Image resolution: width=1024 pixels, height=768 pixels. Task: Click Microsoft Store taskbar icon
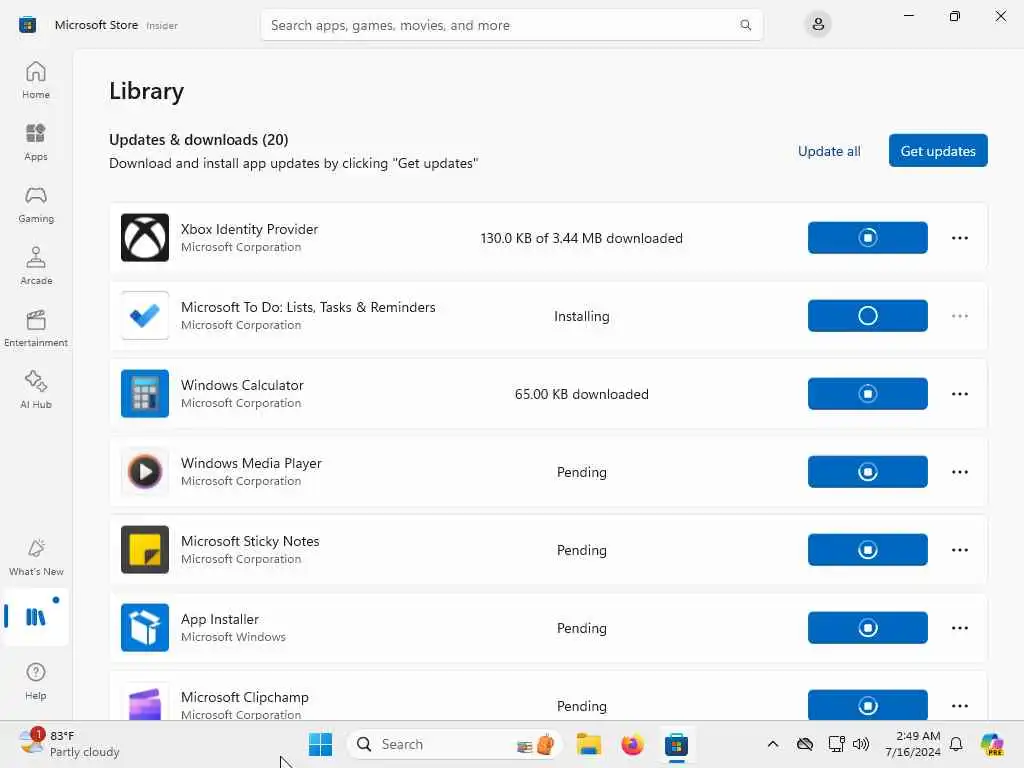pos(676,744)
